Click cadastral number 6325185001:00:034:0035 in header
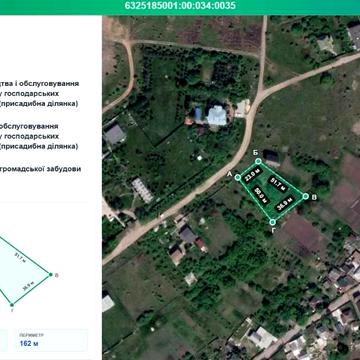 point(180,5)
